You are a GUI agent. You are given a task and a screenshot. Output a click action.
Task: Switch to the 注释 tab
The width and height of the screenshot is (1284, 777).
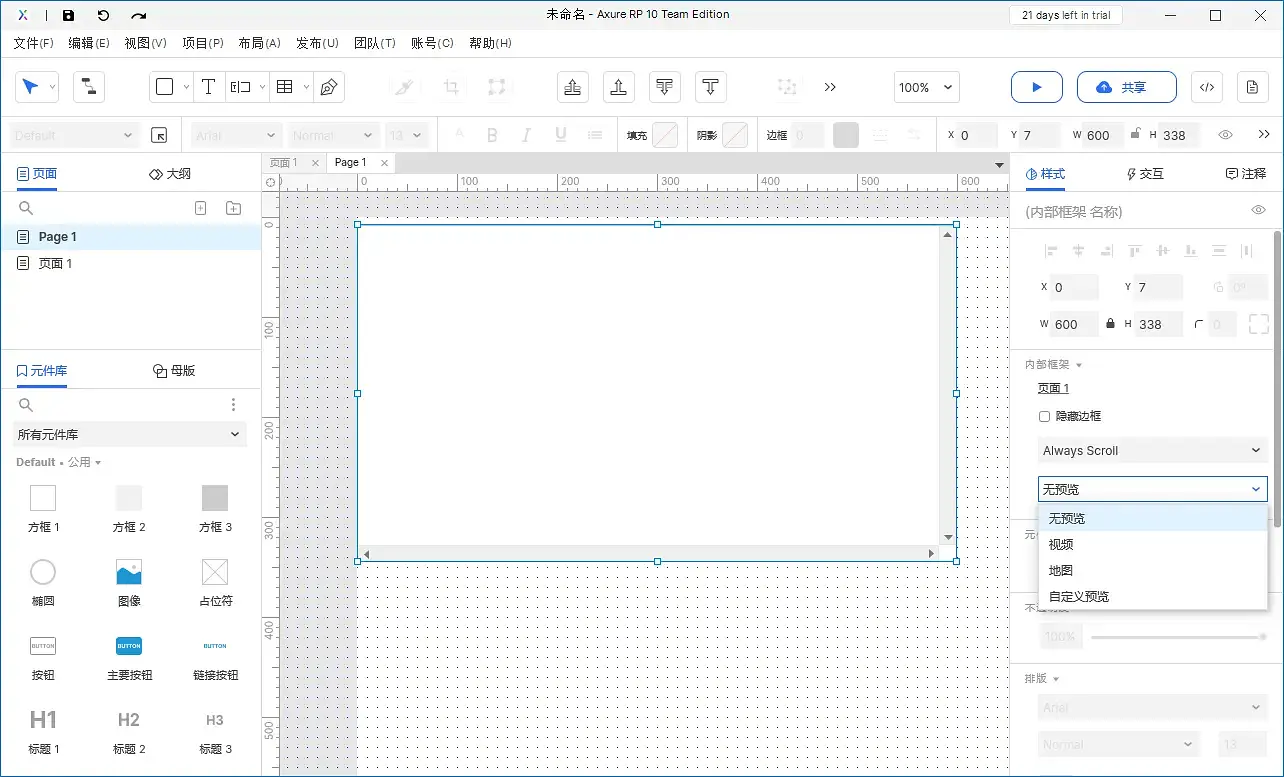[1246, 174]
